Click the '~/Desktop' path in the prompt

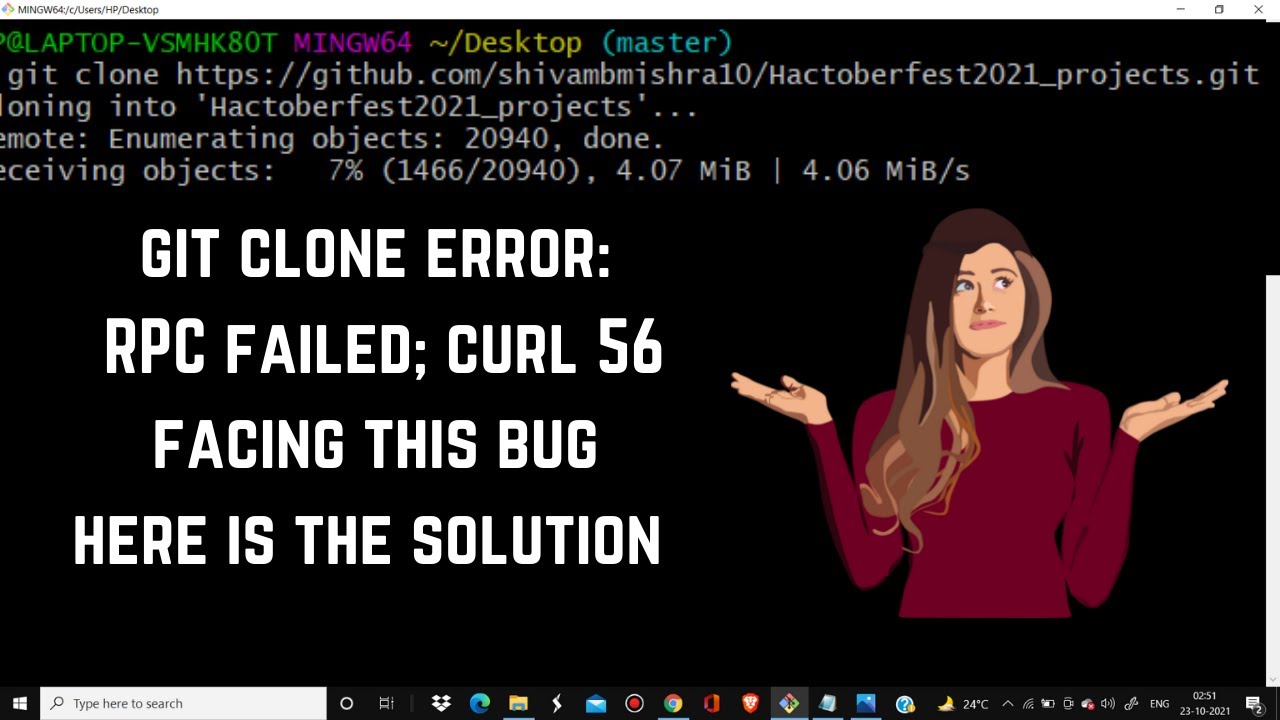pyautogui.click(x=505, y=43)
